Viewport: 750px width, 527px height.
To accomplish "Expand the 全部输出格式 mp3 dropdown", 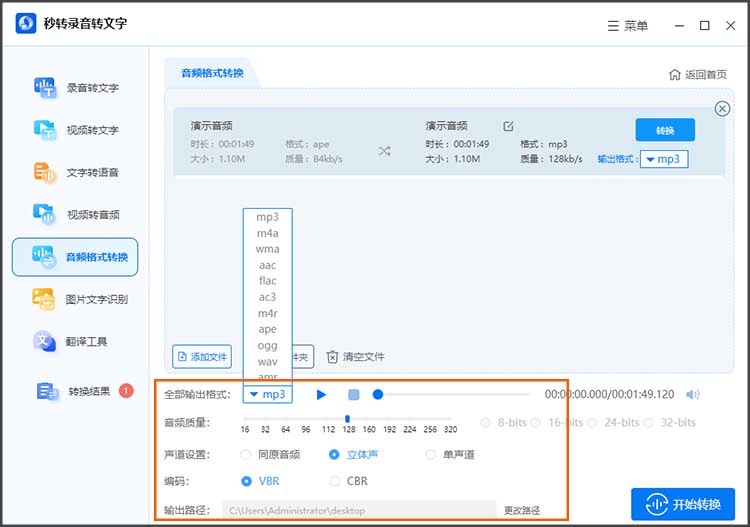I will [267, 395].
